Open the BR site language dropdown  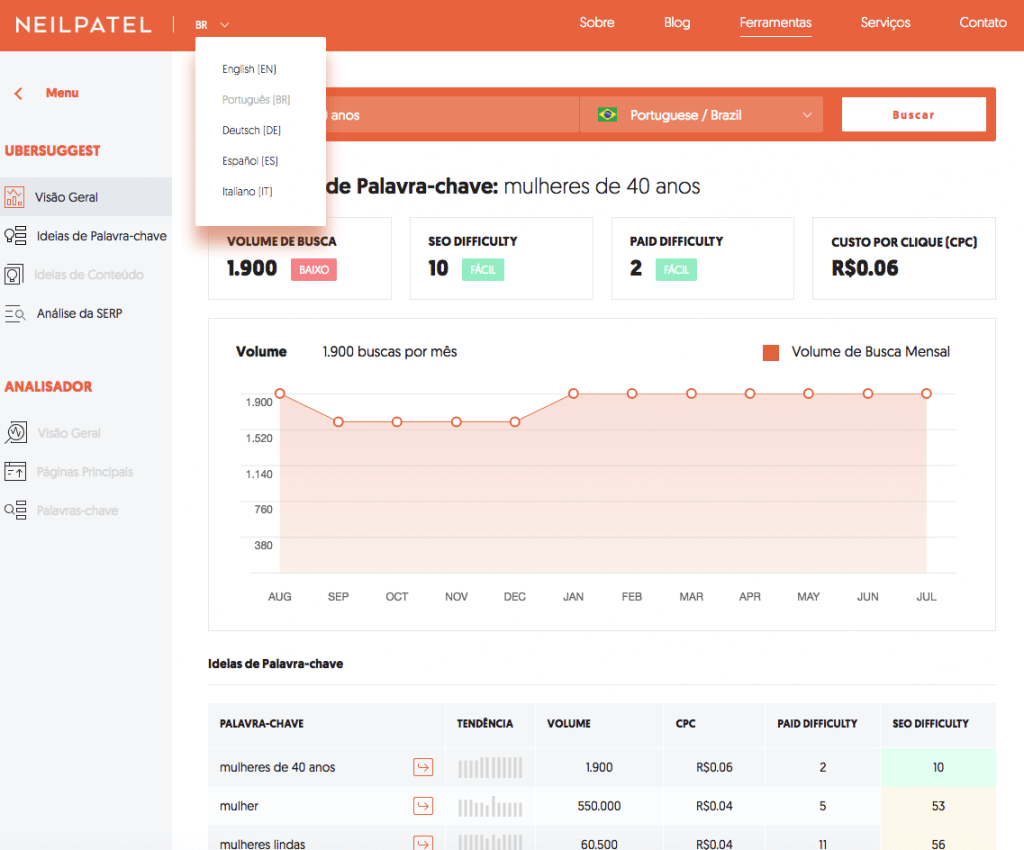point(212,25)
